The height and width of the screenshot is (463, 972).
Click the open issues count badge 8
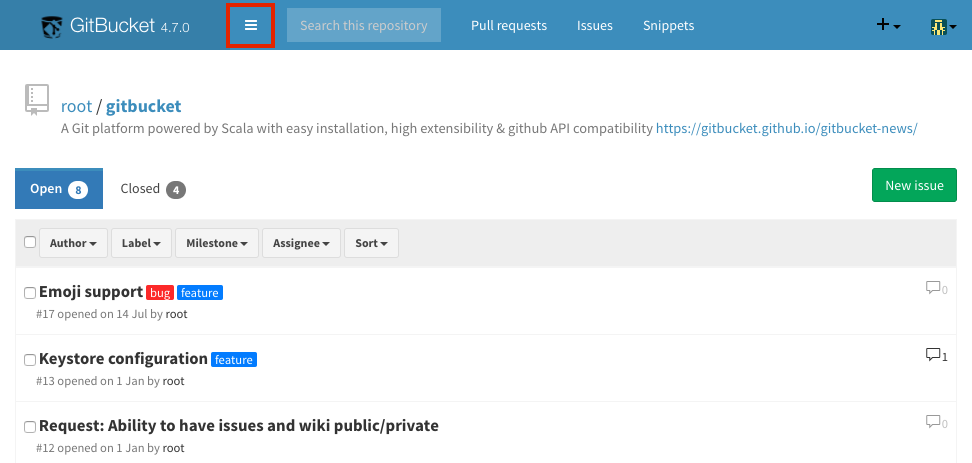coord(78,190)
